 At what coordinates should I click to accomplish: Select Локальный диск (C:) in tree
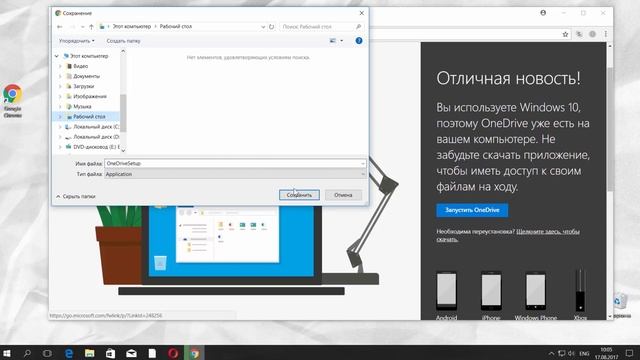96,127
